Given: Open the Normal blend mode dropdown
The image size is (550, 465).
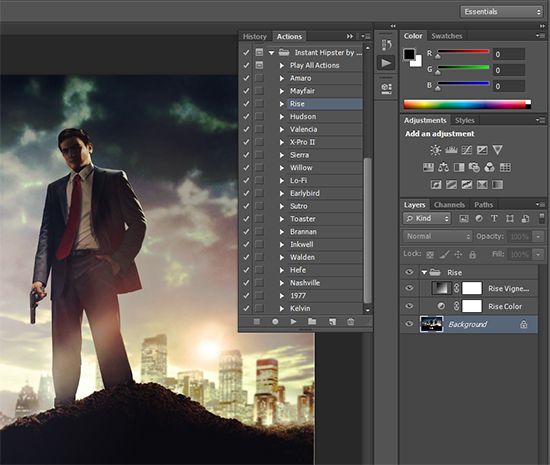Looking at the screenshot, I should coord(437,236).
